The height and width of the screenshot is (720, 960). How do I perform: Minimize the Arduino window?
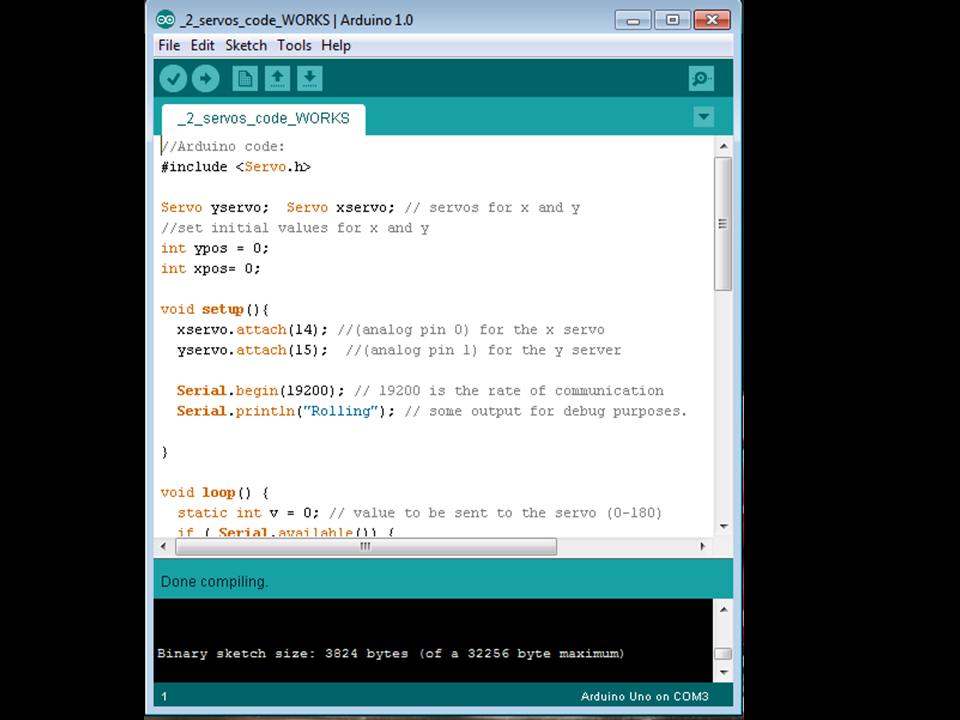[x=633, y=20]
